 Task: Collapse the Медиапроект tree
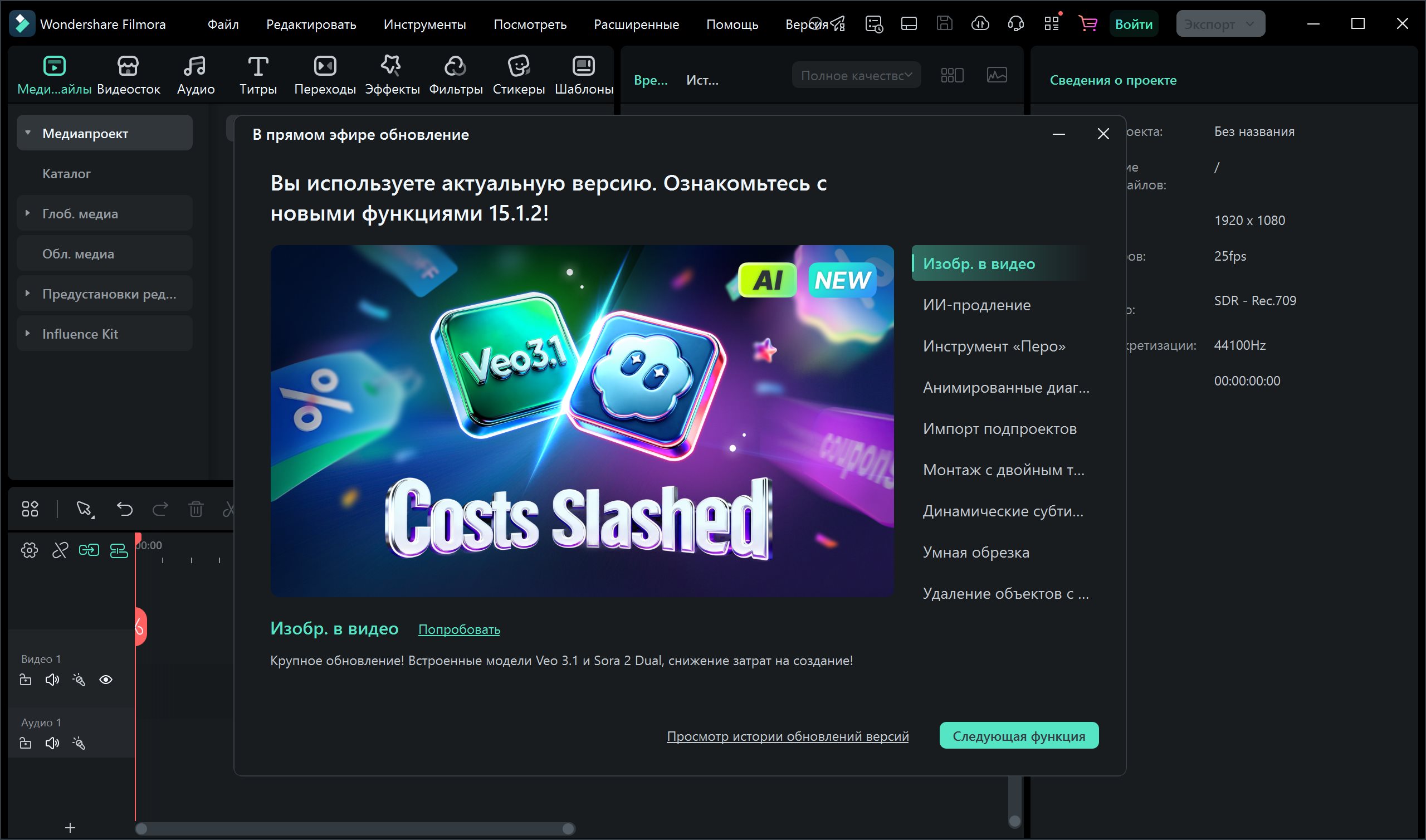click(27, 133)
